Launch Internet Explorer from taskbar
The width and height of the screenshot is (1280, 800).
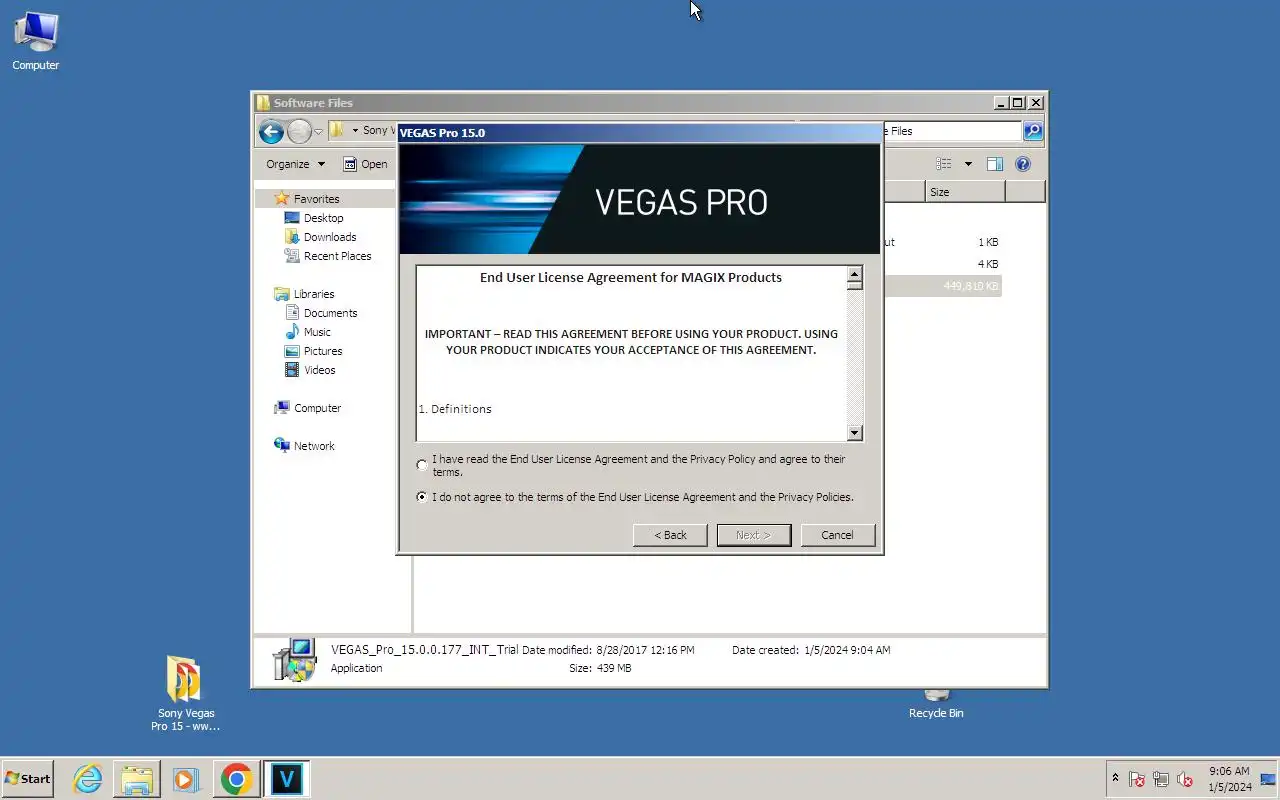(x=88, y=779)
